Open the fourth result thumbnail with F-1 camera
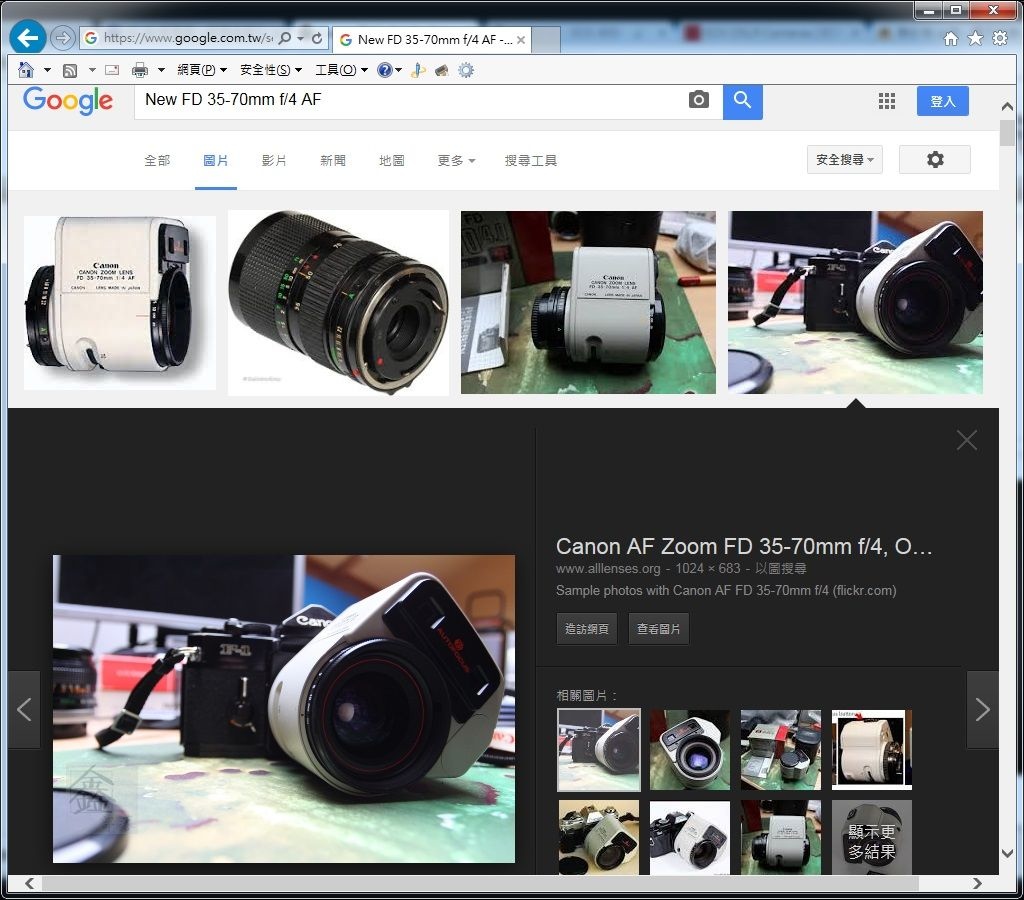 click(856, 302)
